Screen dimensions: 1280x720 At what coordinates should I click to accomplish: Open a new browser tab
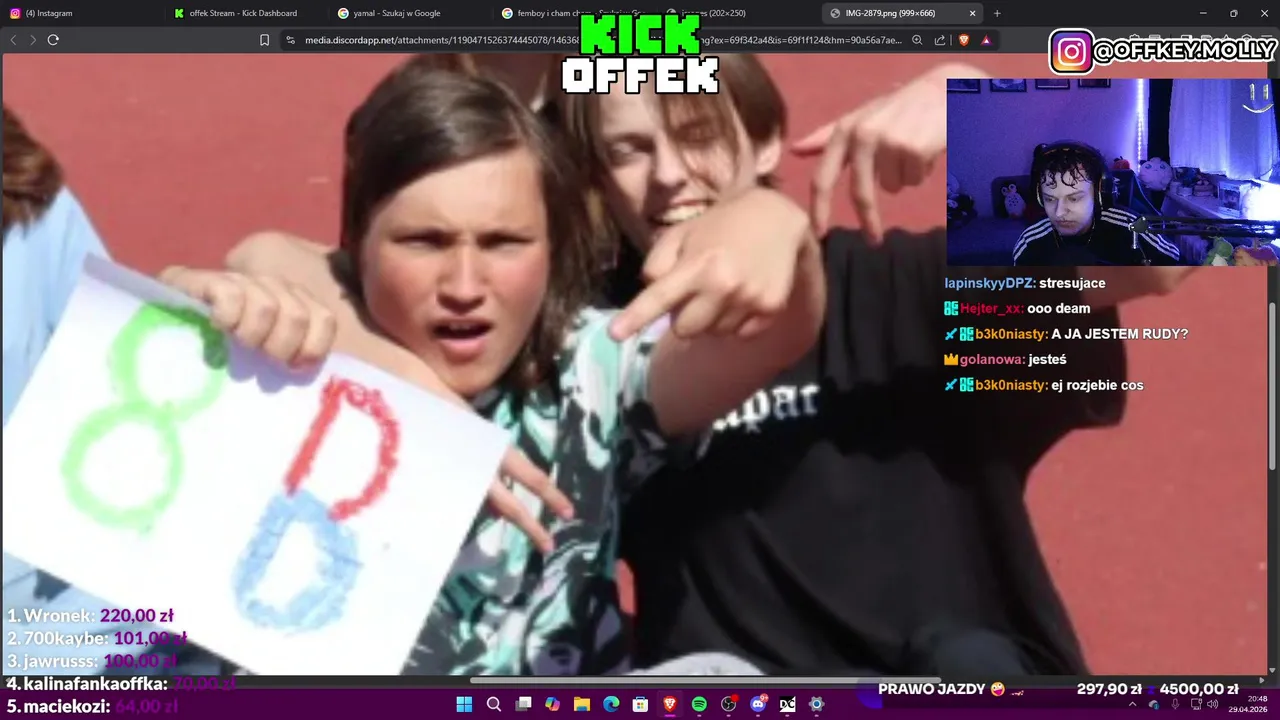(997, 13)
